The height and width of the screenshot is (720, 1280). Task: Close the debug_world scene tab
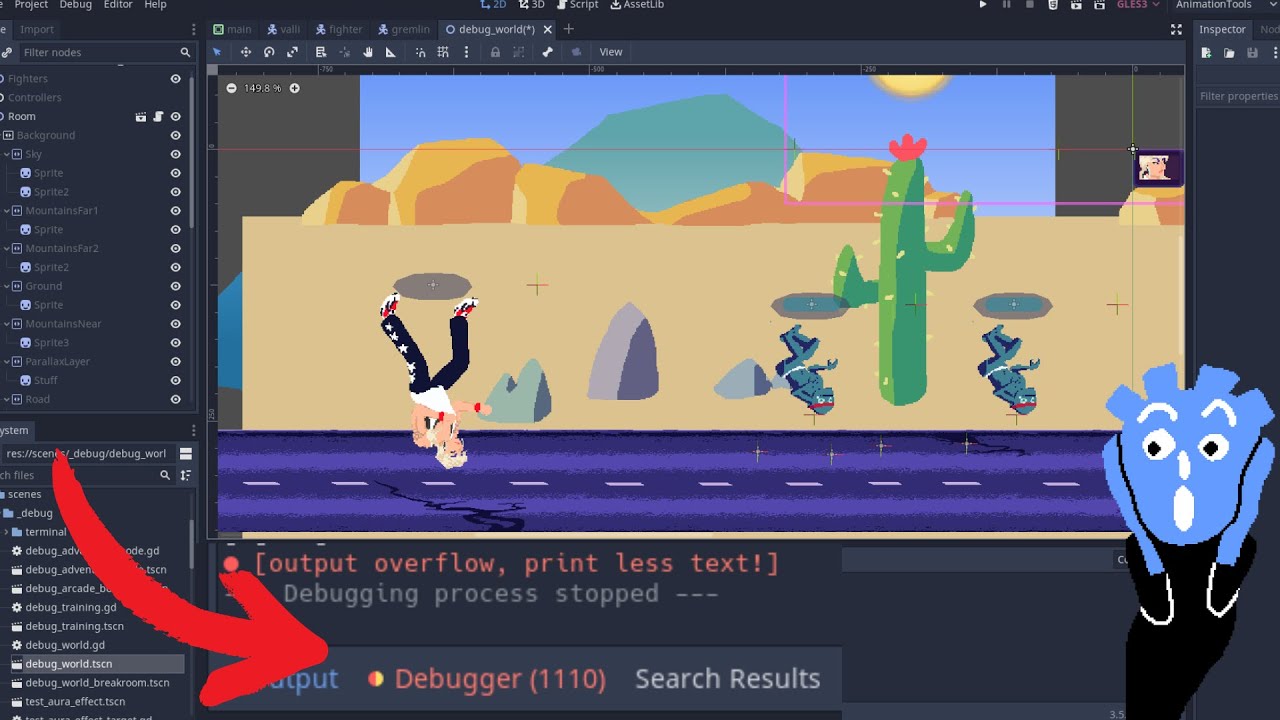[546, 29]
